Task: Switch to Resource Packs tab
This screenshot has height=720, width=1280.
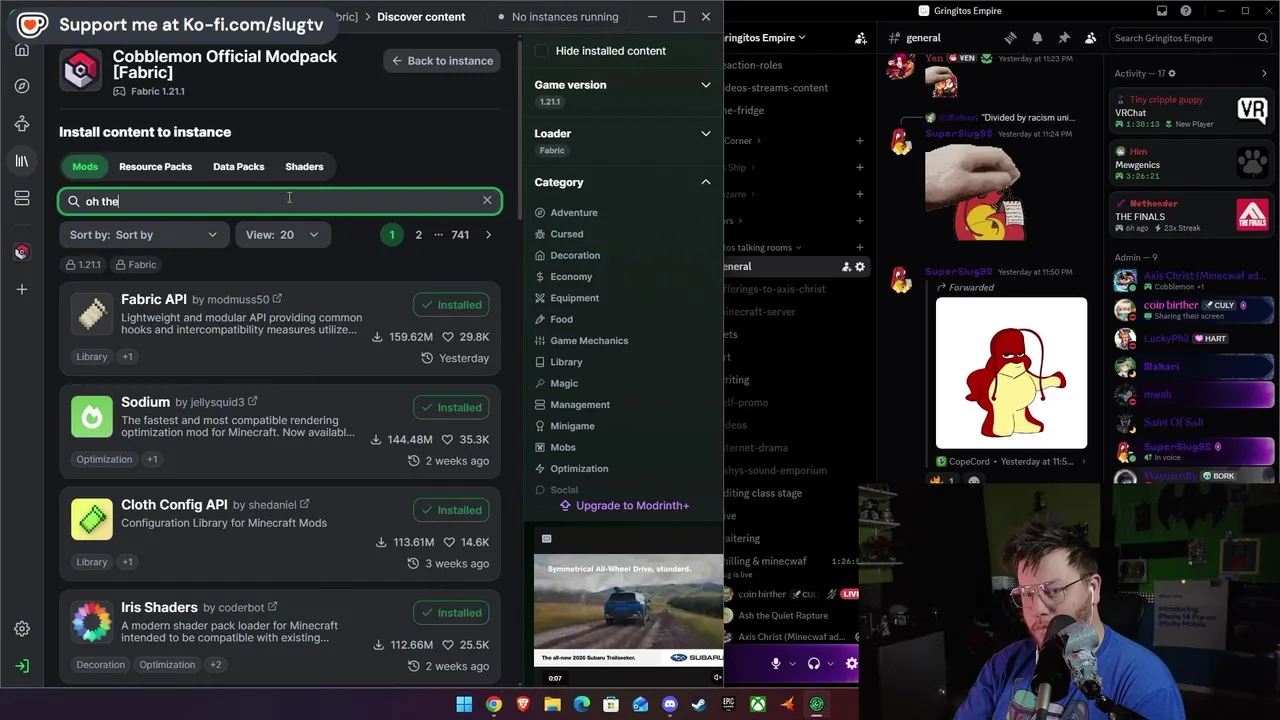Action: [155, 167]
